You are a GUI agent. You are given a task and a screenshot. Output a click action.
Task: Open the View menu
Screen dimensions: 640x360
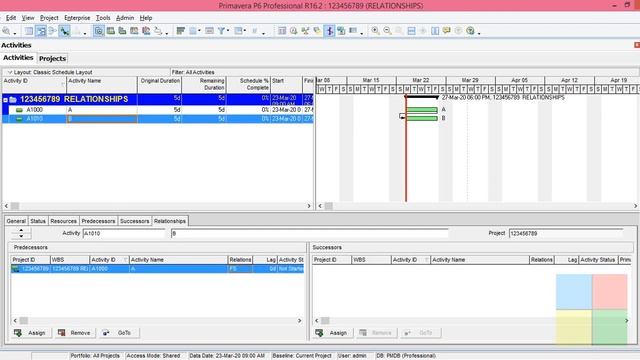pyautogui.click(x=28, y=18)
